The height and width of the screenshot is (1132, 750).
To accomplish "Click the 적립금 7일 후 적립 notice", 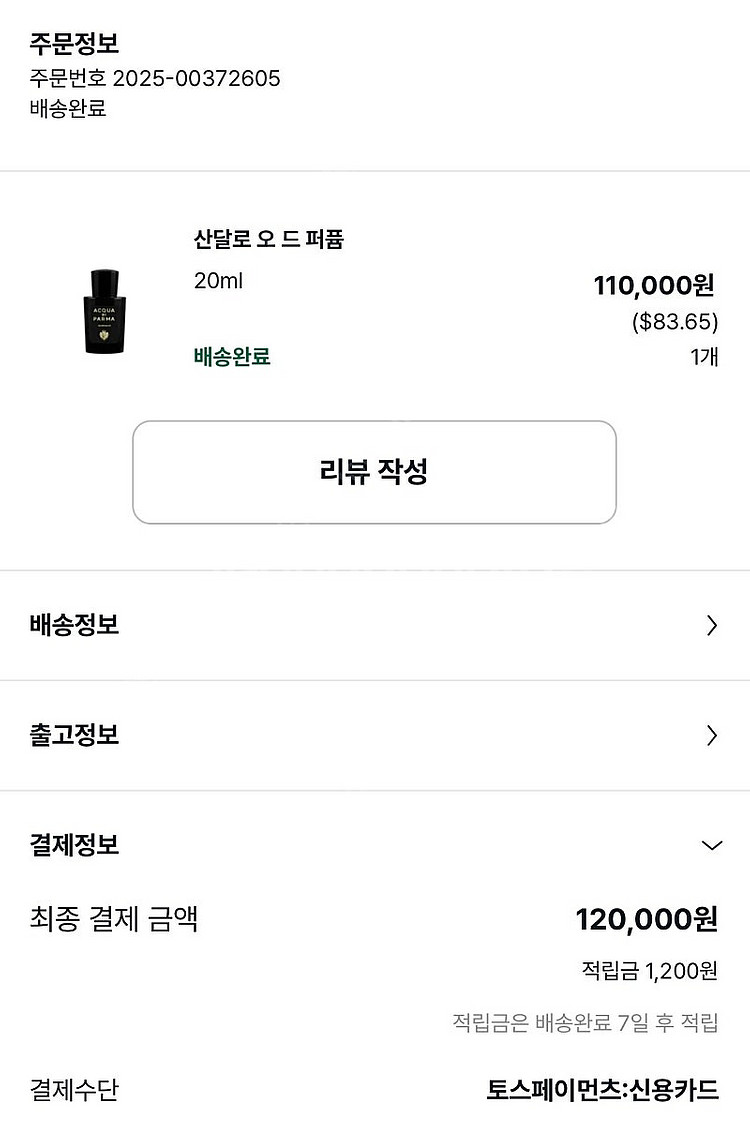I will (585, 1023).
